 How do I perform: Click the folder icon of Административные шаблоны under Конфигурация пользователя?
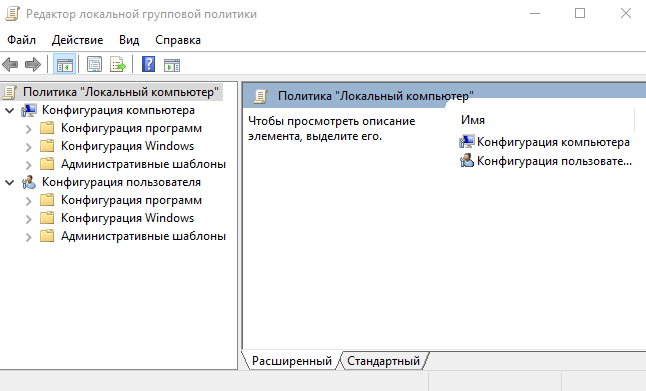47,236
